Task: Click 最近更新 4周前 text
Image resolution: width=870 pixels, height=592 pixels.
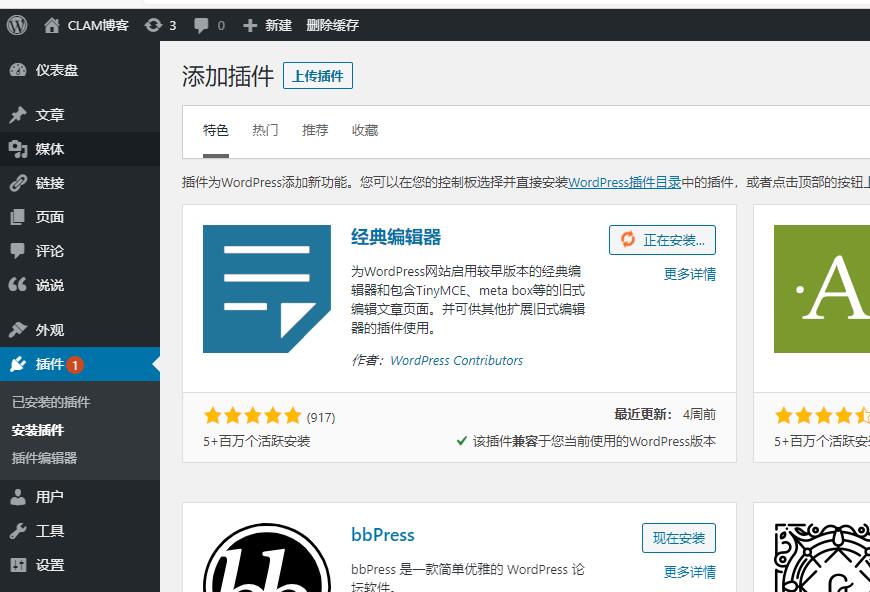Action: [665, 414]
